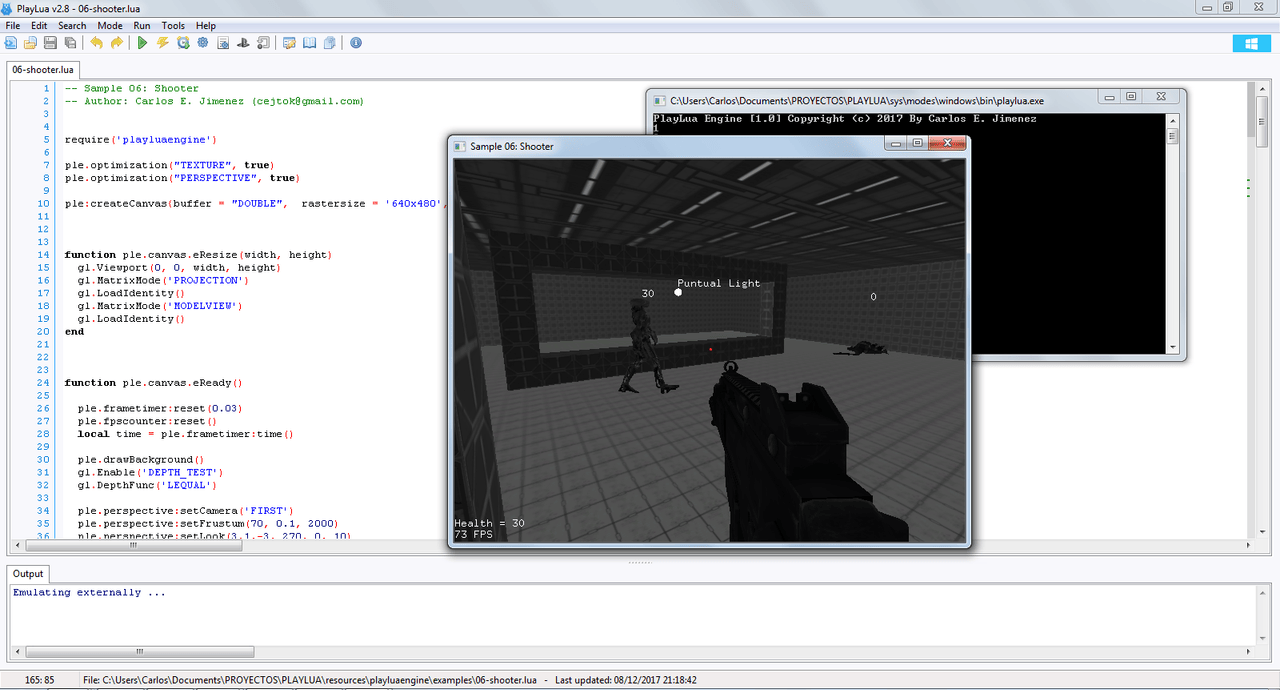Click the 'Health = 30' text in game

click(489, 523)
